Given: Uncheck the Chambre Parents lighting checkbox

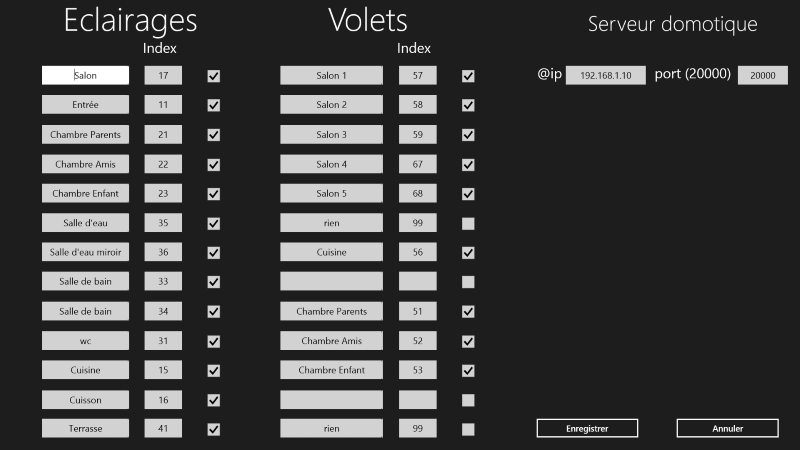Looking at the screenshot, I should (214, 135).
